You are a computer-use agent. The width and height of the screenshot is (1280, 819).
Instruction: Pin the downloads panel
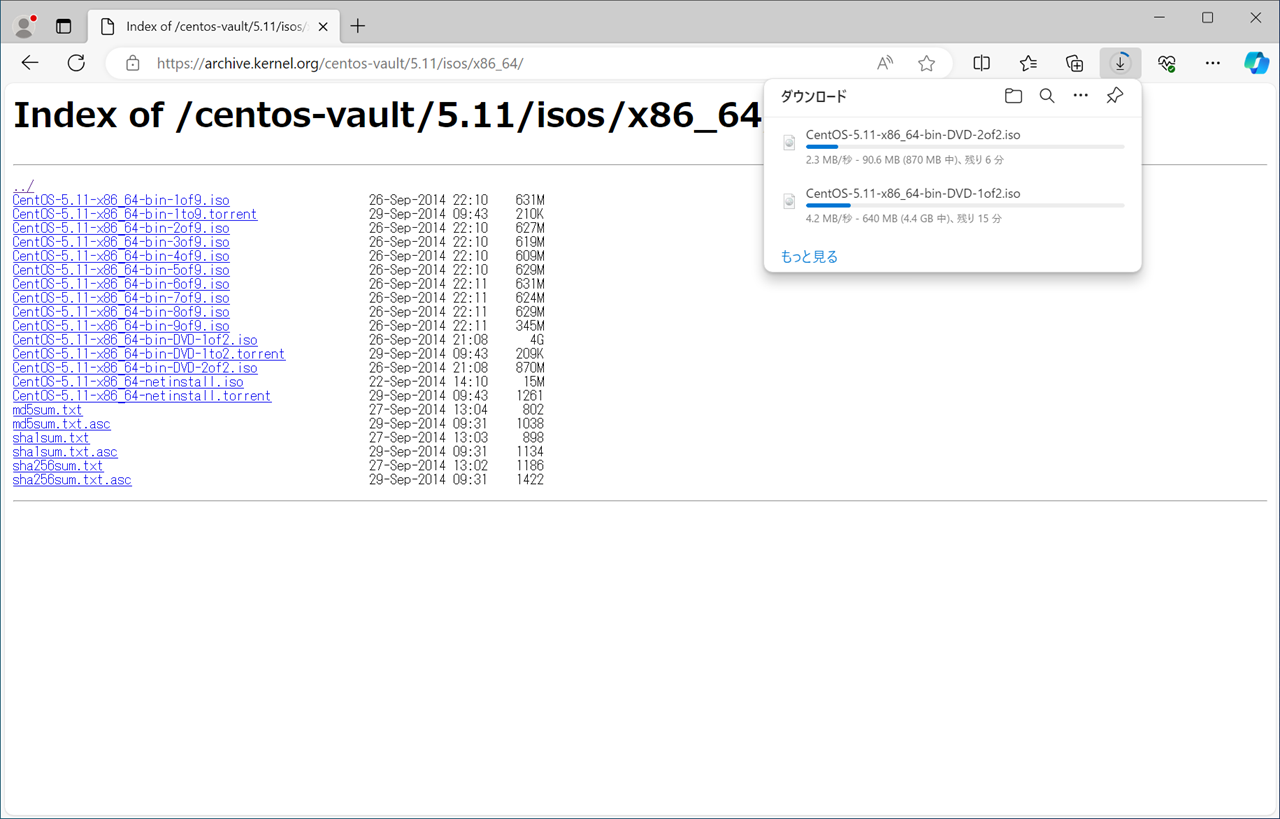tap(1114, 96)
